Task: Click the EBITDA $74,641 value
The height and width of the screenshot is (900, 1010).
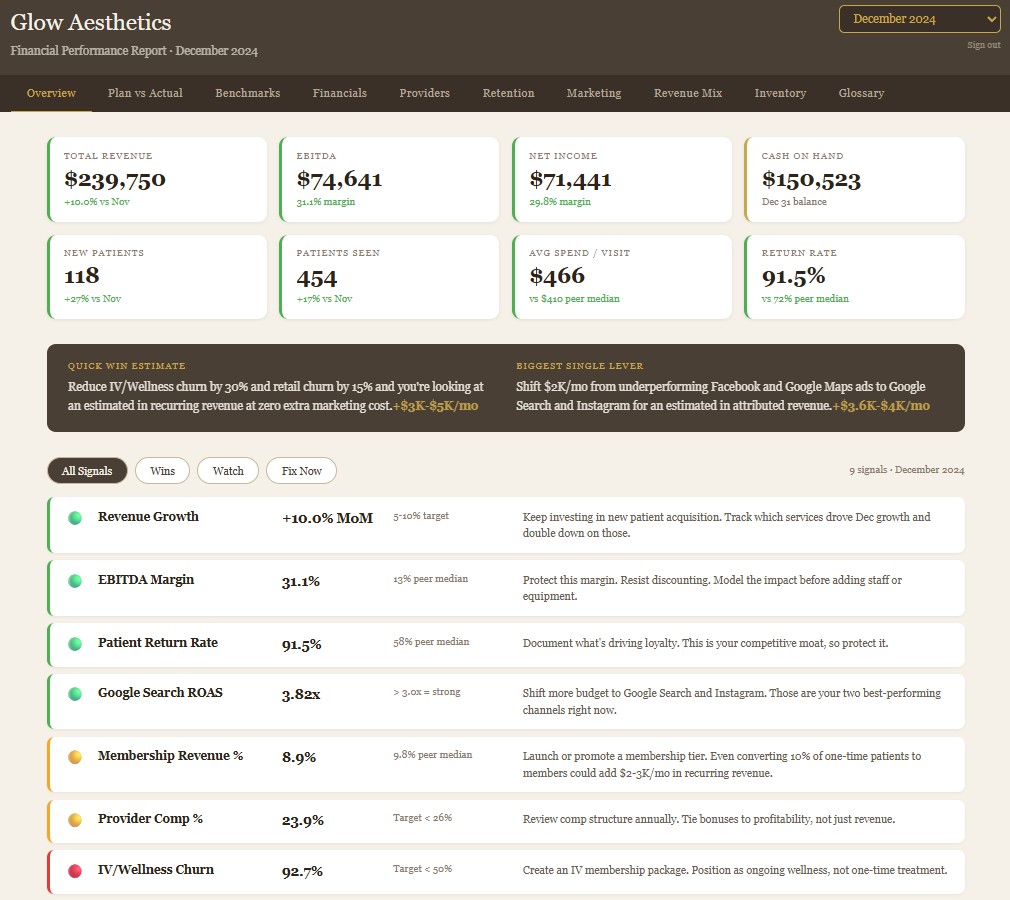Action: pos(339,179)
